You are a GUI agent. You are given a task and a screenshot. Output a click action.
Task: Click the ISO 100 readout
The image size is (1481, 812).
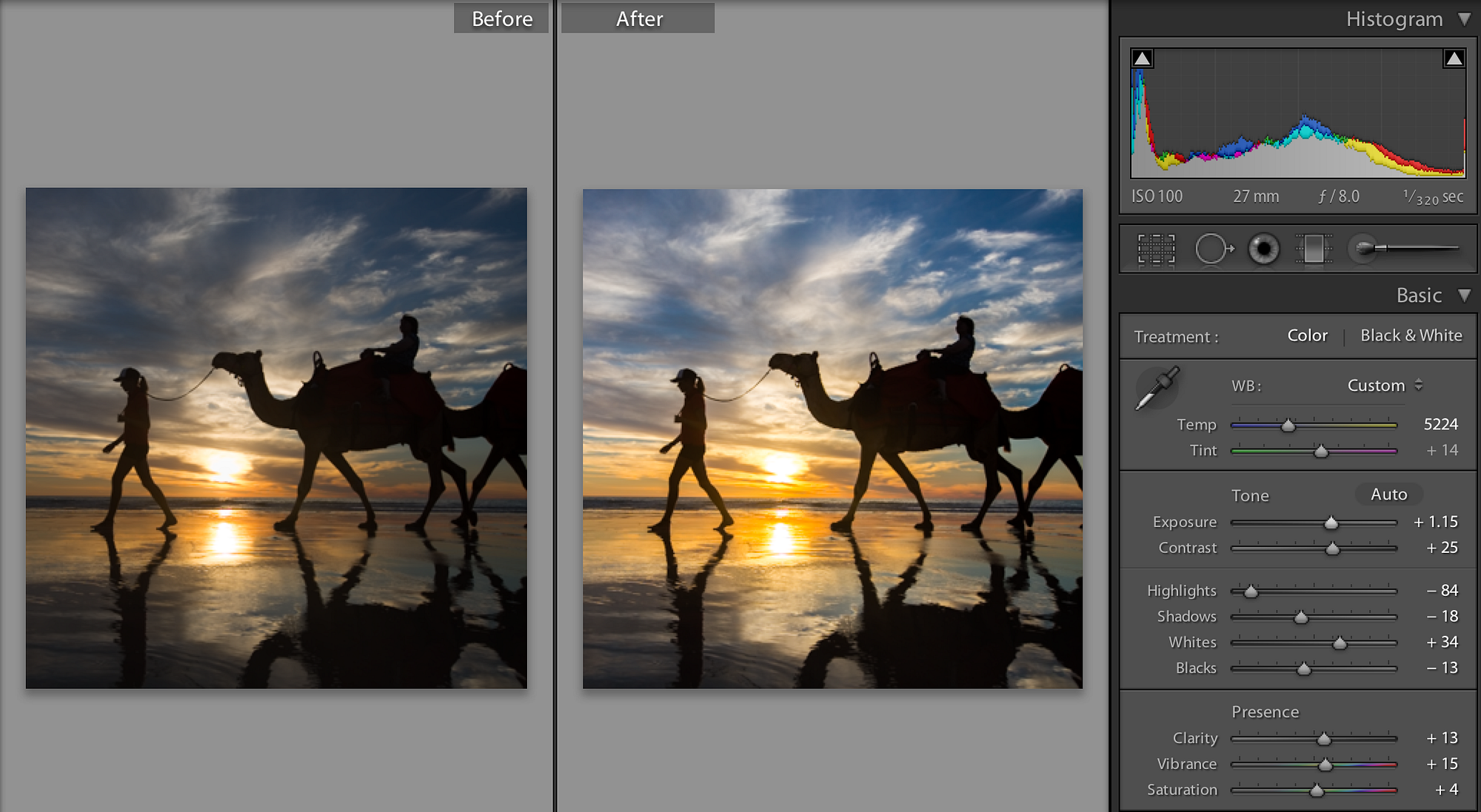[x=1157, y=197]
